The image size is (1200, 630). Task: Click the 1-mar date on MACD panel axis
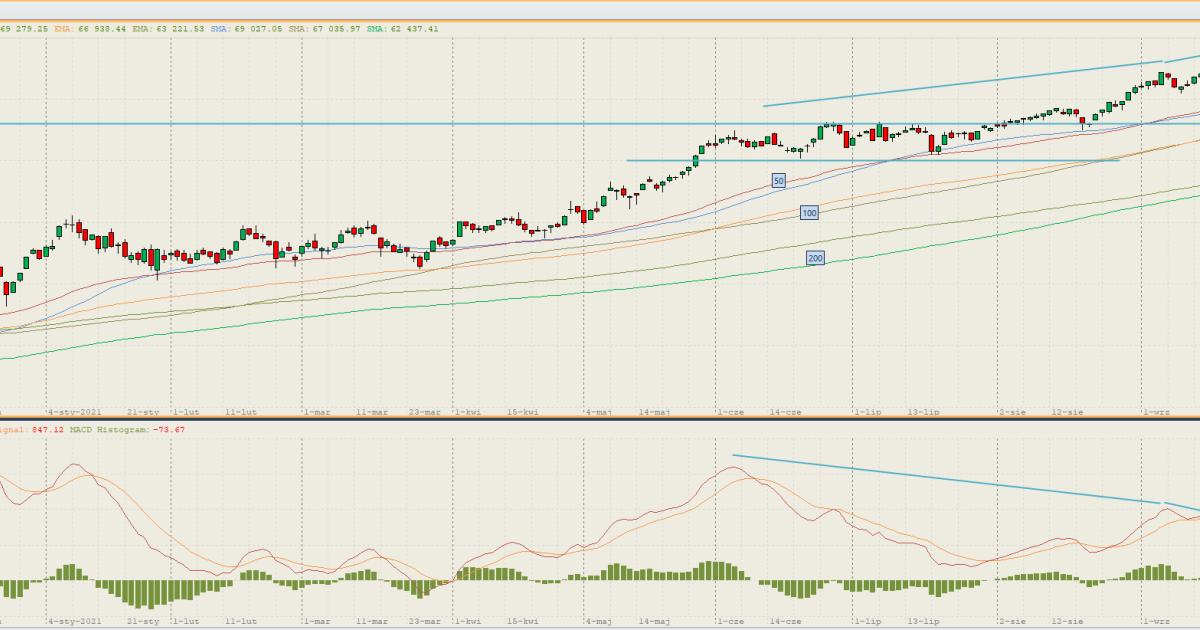(317, 621)
